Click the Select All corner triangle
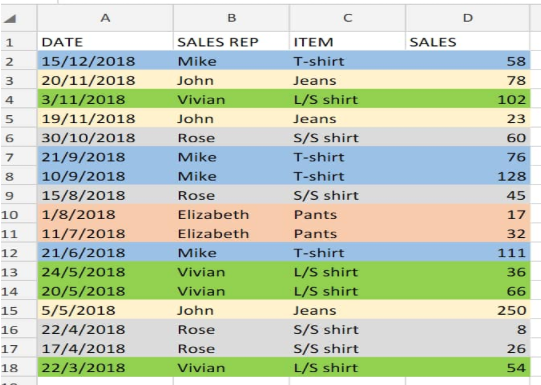Image resolution: width=541 pixels, height=385 pixels. click(10, 18)
